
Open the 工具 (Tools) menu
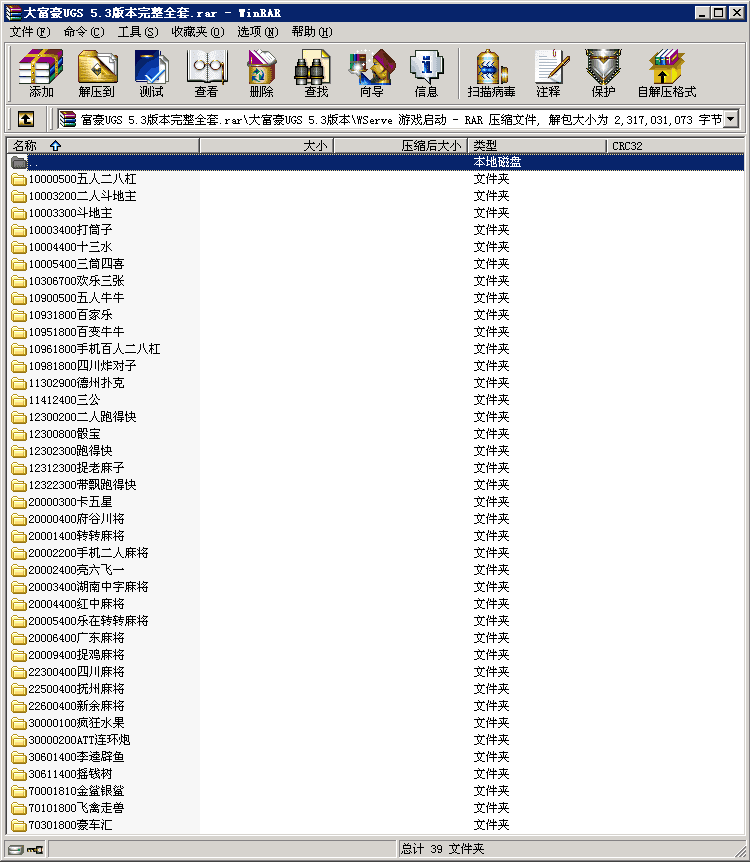(x=137, y=32)
